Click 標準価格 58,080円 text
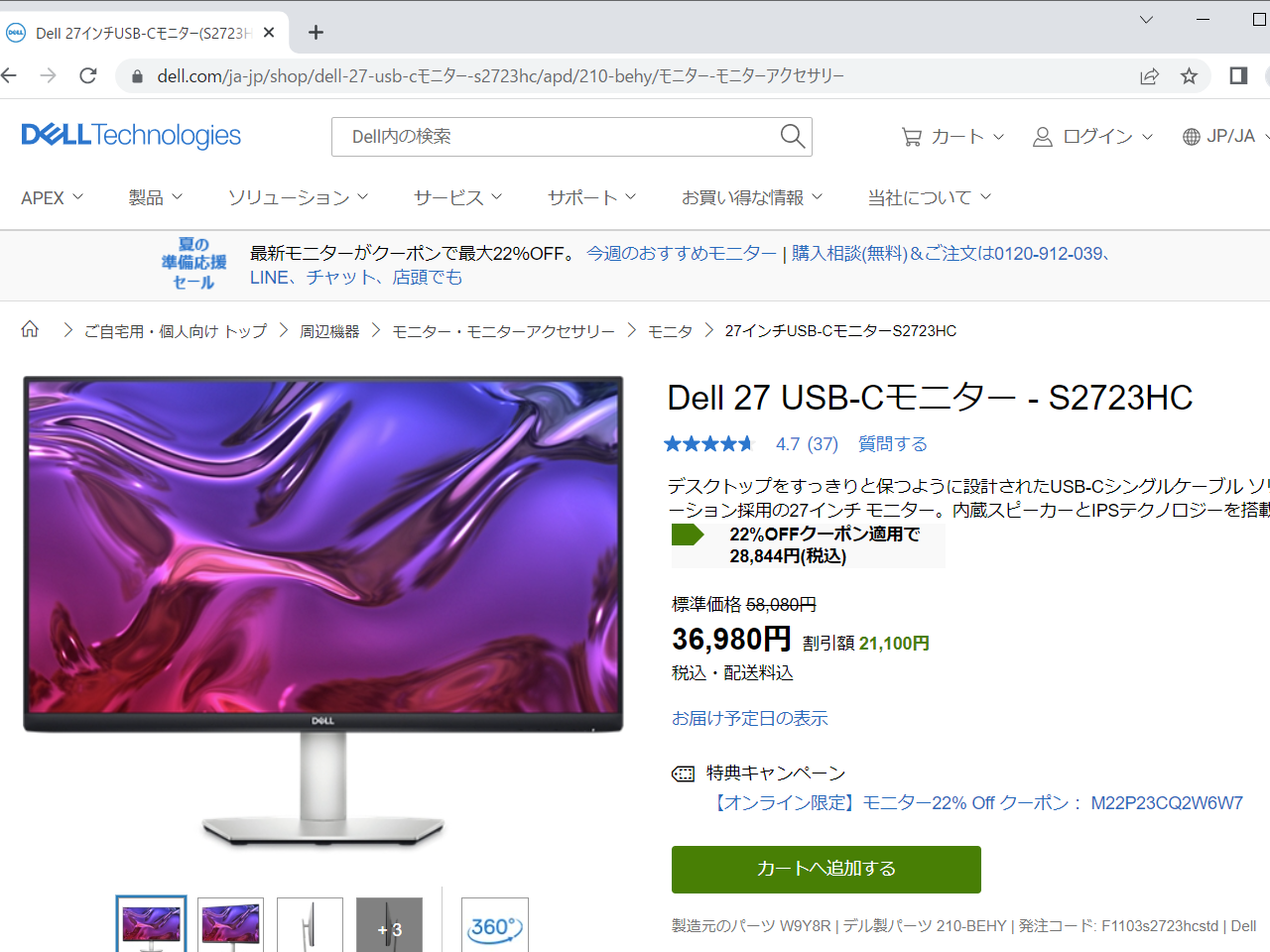This screenshot has width=1270, height=952. tap(744, 605)
